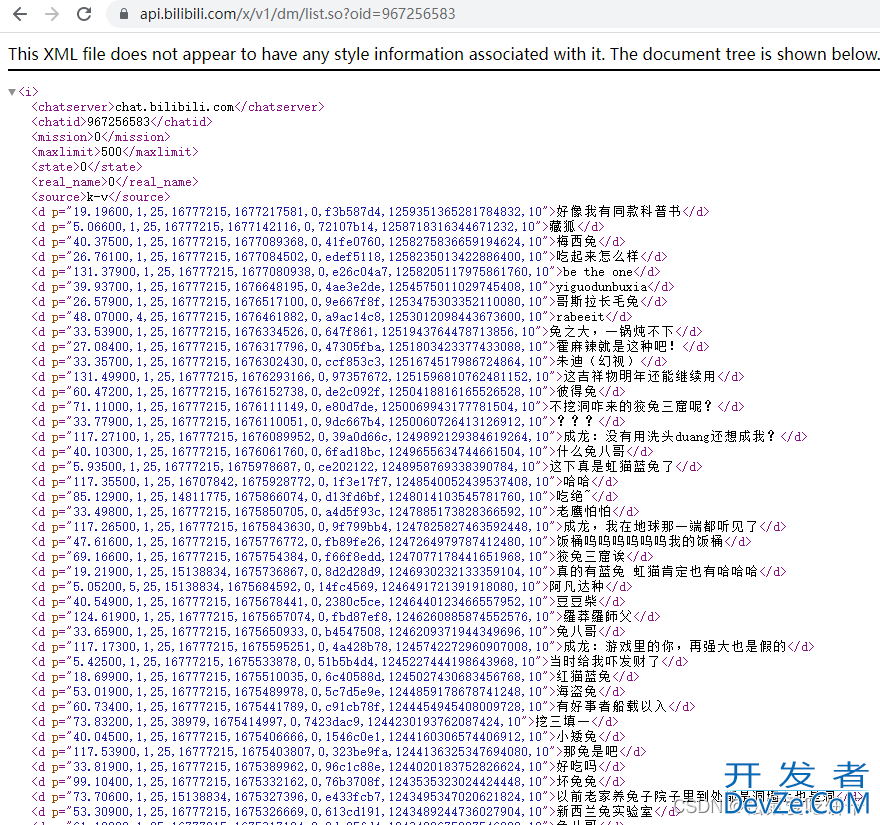880x825 pixels.
Task: Click the browser back arrow
Action: 20,14
